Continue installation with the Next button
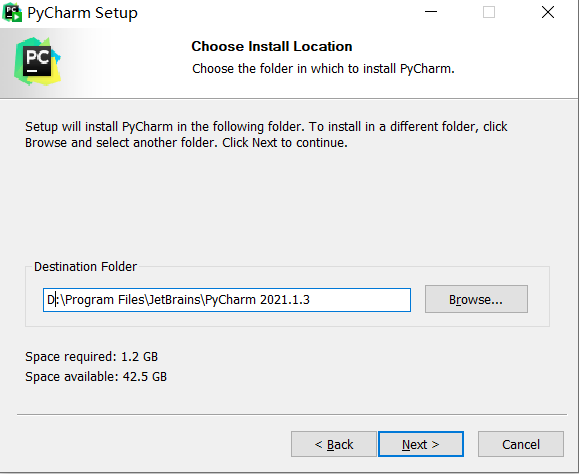The width and height of the screenshot is (579, 474). [x=421, y=444]
